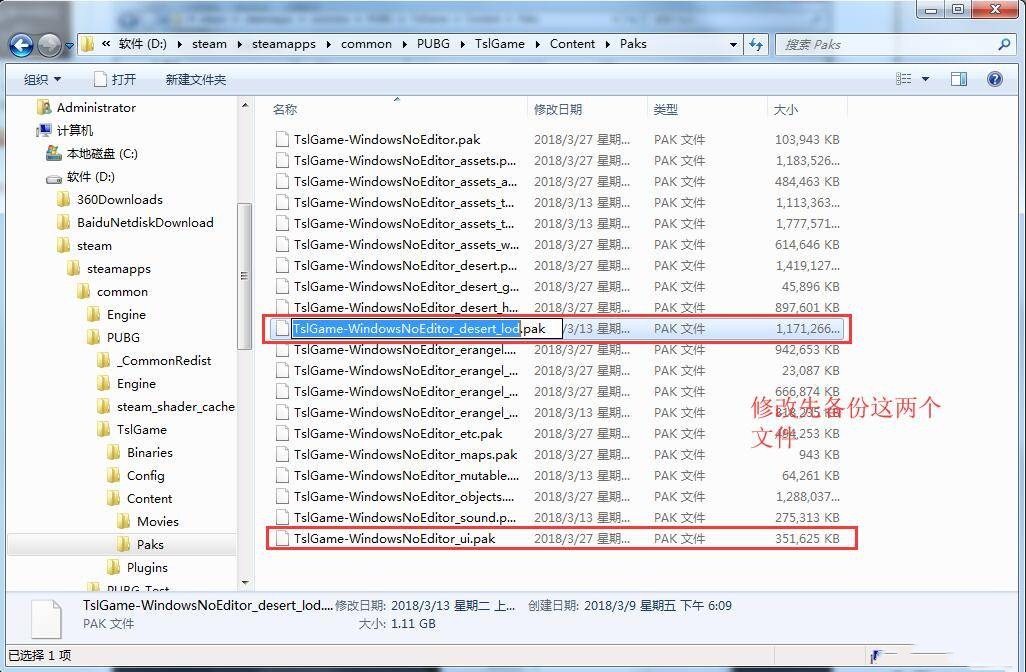Click the large PAK file icon in details pane
This screenshot has height=672, width=1026.
coord(46,618)
